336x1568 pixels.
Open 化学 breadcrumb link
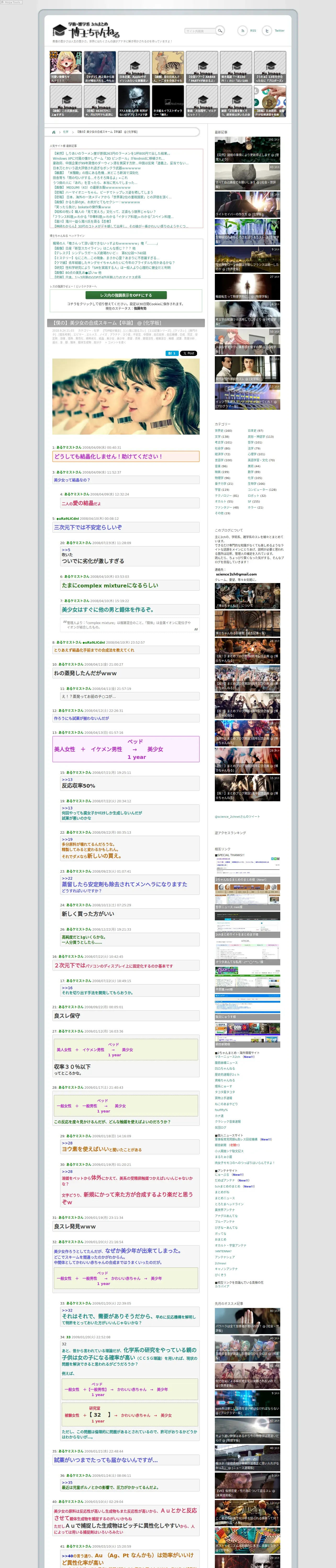(66, 132)
